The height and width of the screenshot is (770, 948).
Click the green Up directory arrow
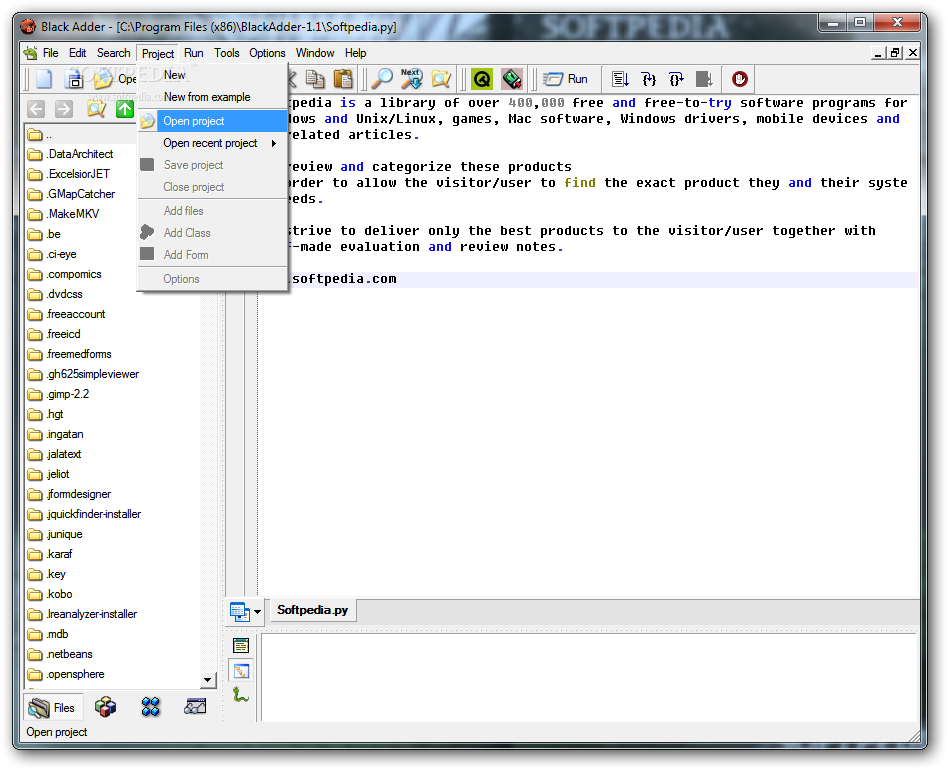pos(125,109)
